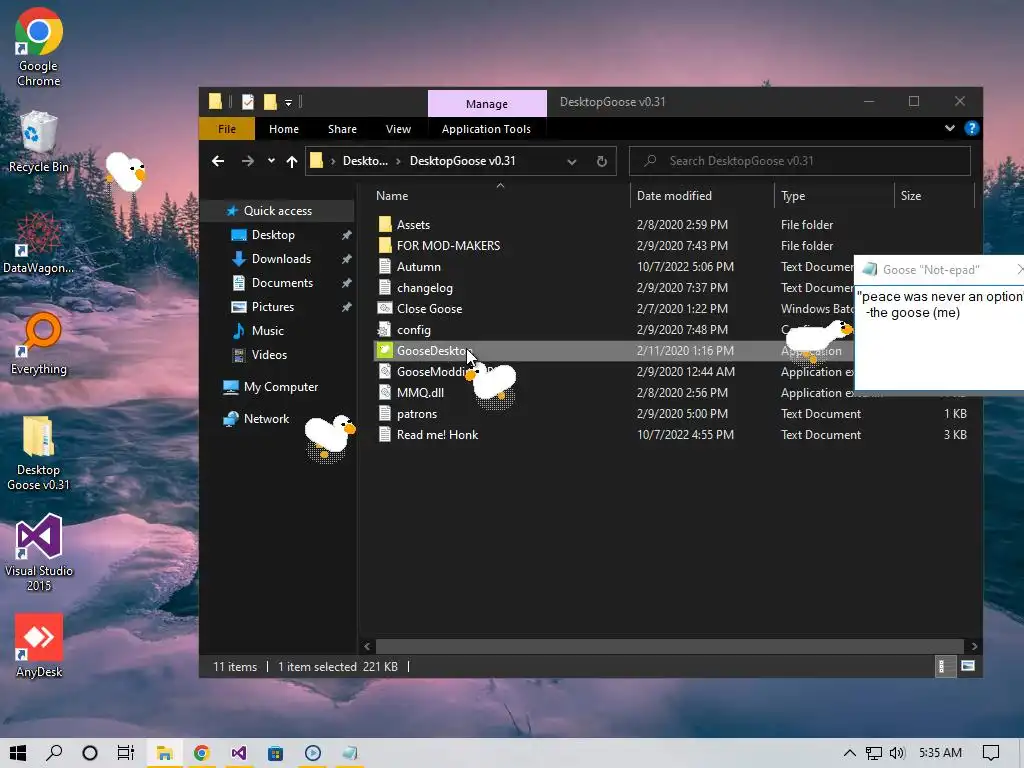The width and height of the screenshot is (1024, 768).
Task: Select the FOR MOD-MAKERS folder
Action: (x=449, y=246)
